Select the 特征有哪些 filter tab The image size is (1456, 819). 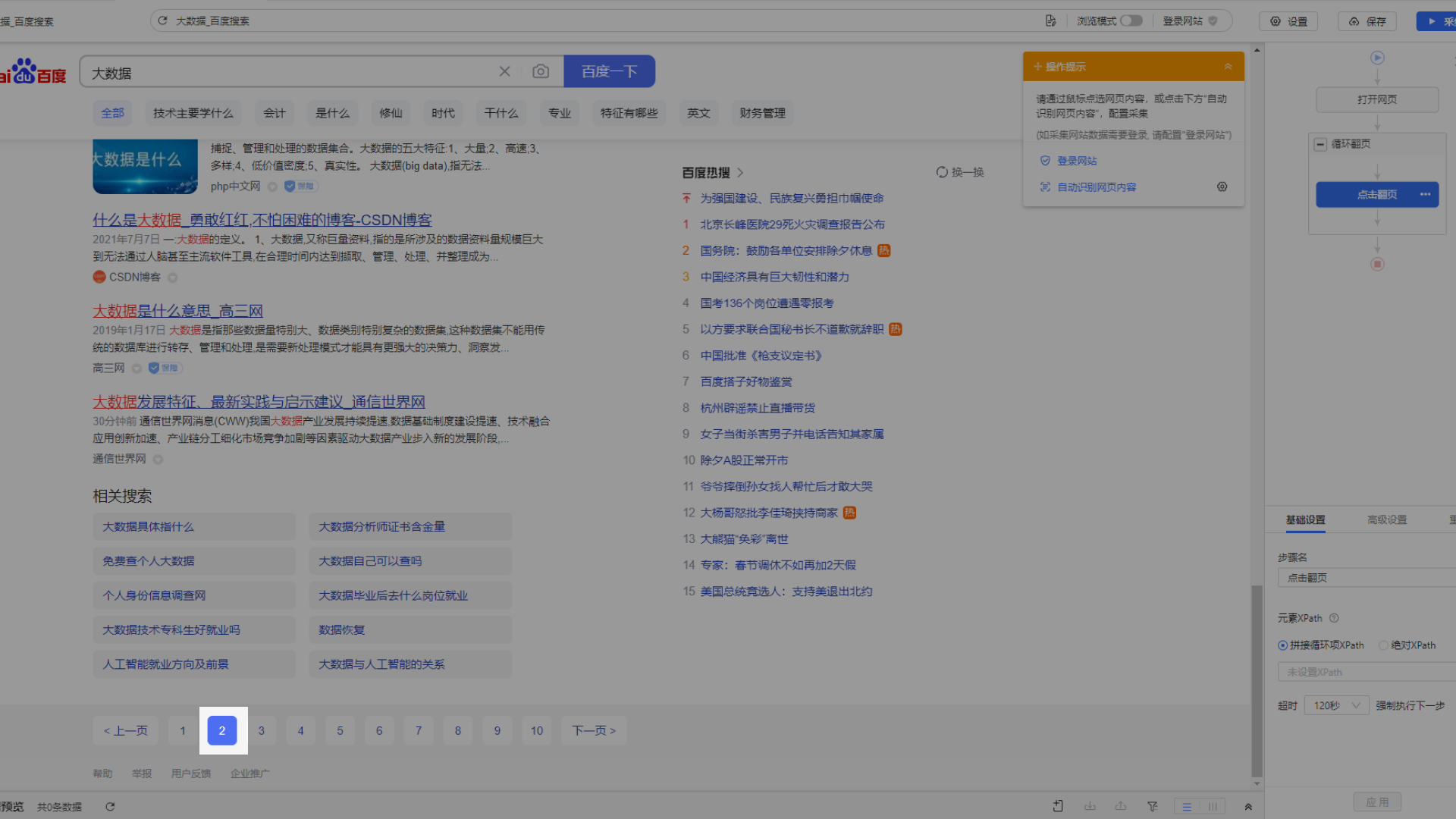tap(629, 113)
